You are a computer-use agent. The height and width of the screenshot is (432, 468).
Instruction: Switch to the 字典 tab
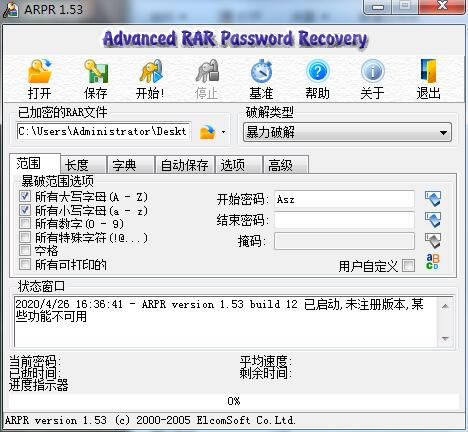tap(131, 165)
